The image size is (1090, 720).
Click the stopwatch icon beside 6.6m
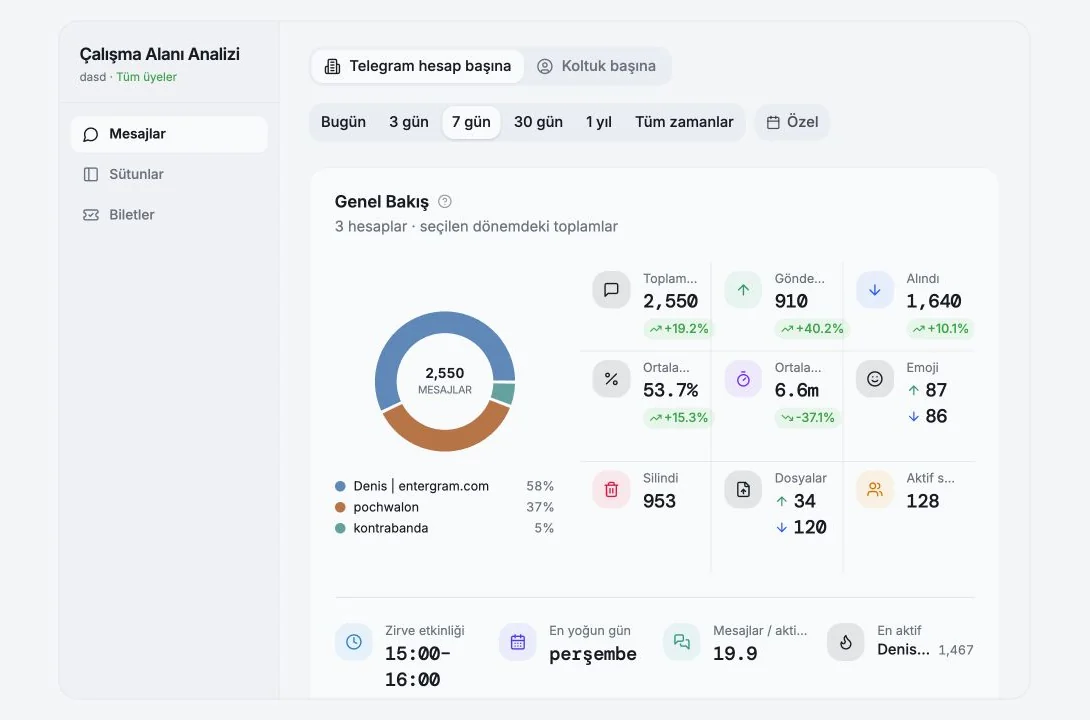point(743,379)
